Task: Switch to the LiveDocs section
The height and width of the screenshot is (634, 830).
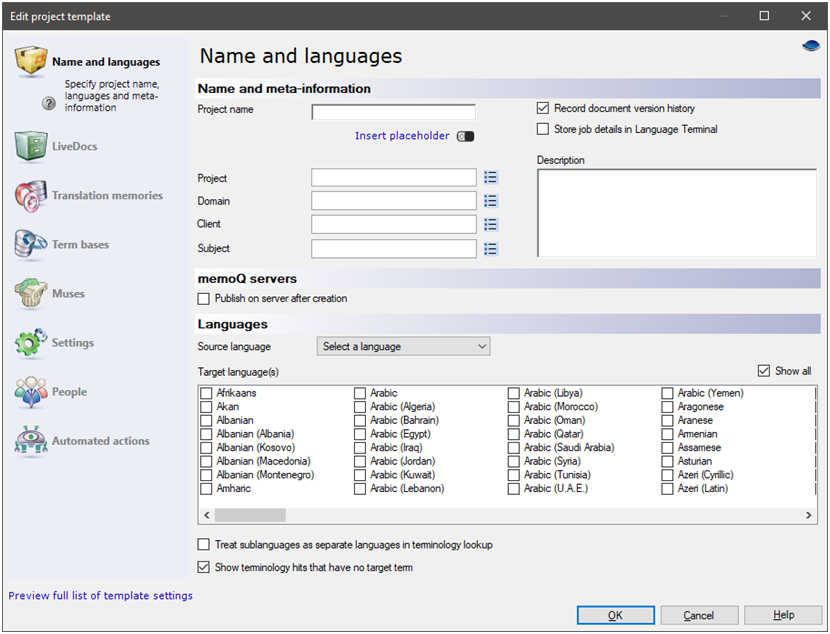Action: click(75, 147)
